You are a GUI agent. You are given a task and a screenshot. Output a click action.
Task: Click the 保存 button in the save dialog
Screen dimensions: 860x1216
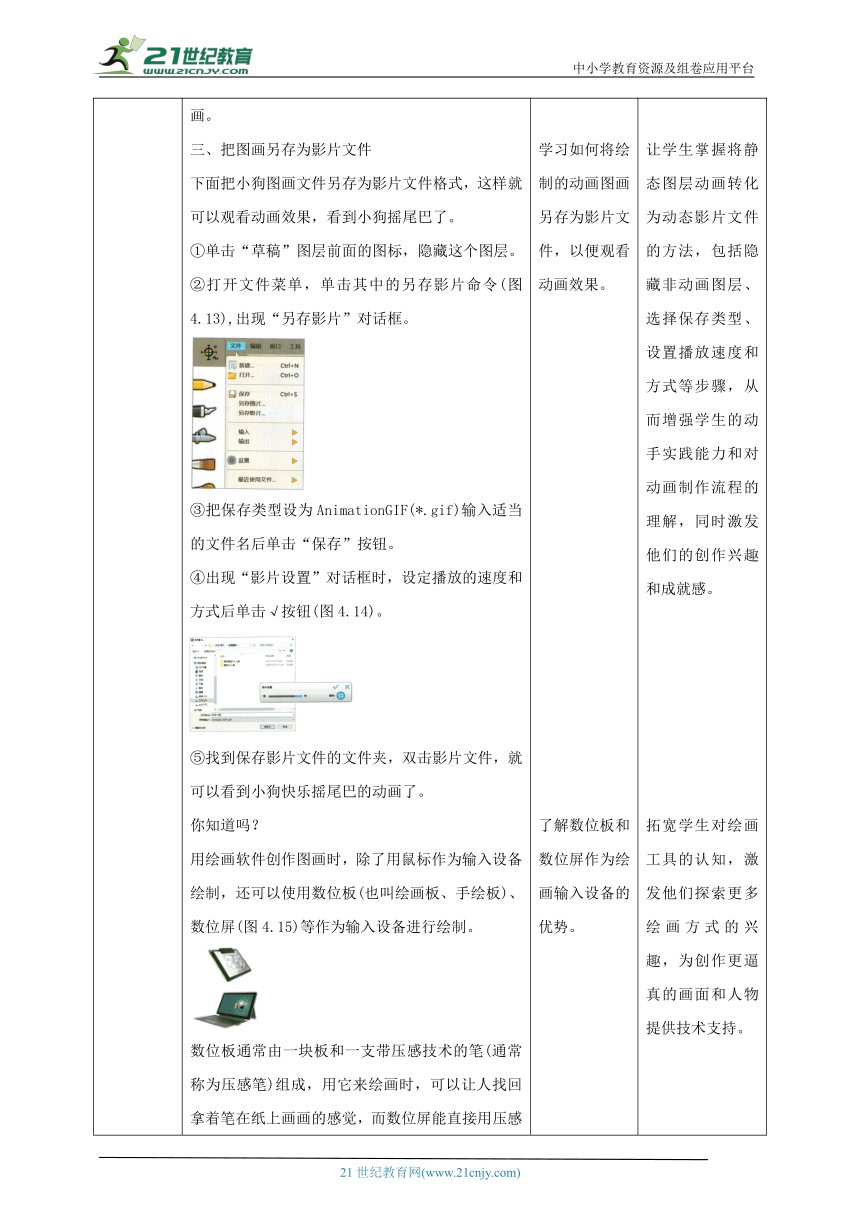(x=266, y=727)
